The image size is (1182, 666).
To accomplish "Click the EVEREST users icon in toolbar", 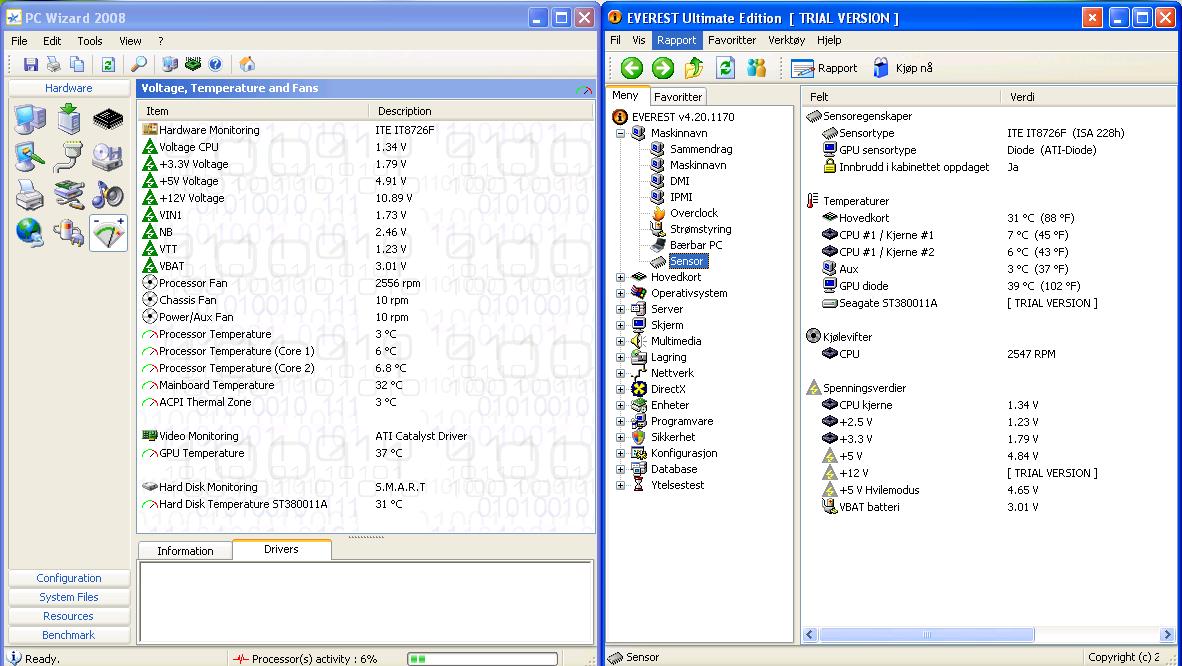I will point(756,68).
